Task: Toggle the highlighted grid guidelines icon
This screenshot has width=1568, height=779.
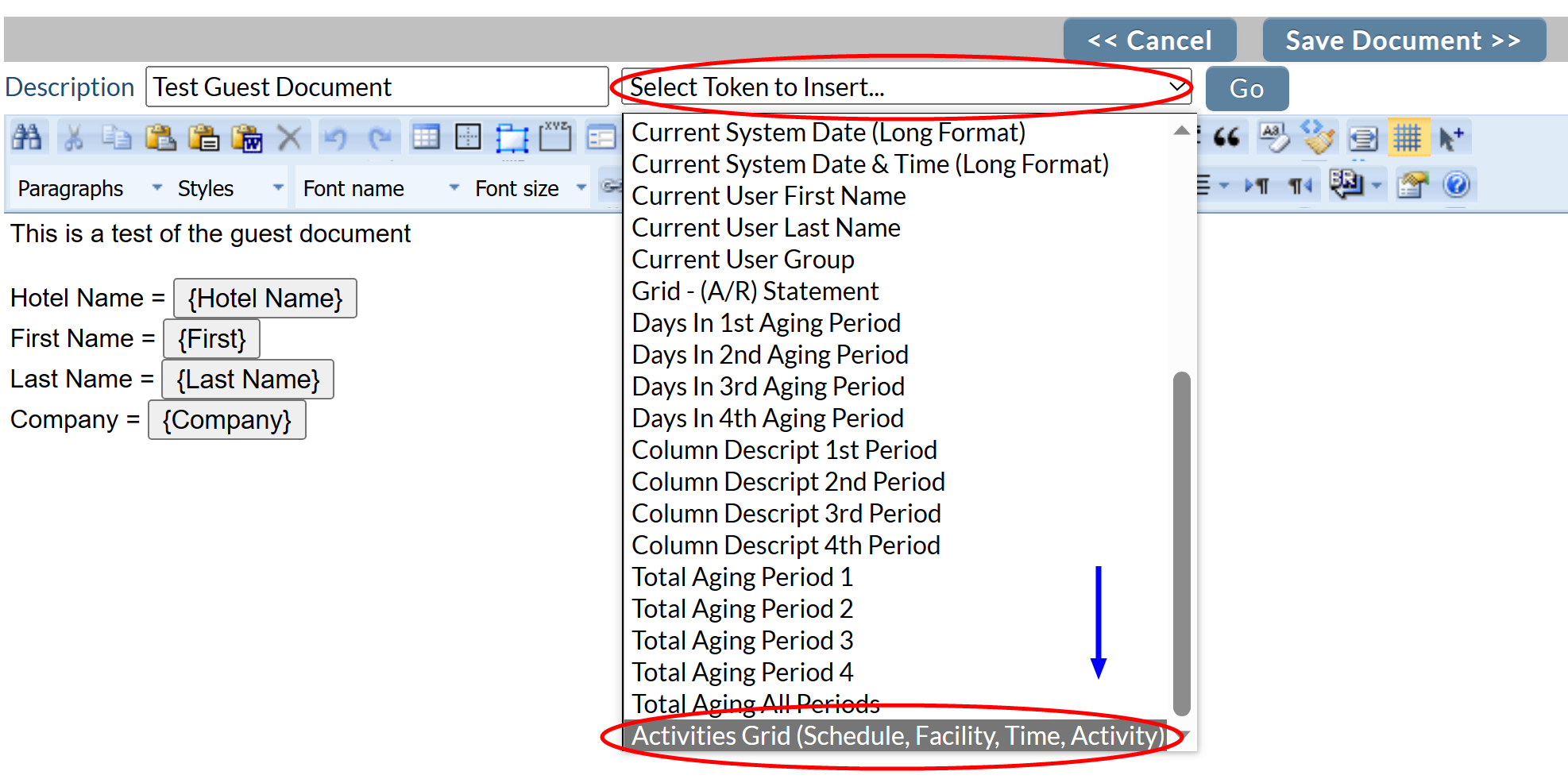Action: pos(1408,138)
